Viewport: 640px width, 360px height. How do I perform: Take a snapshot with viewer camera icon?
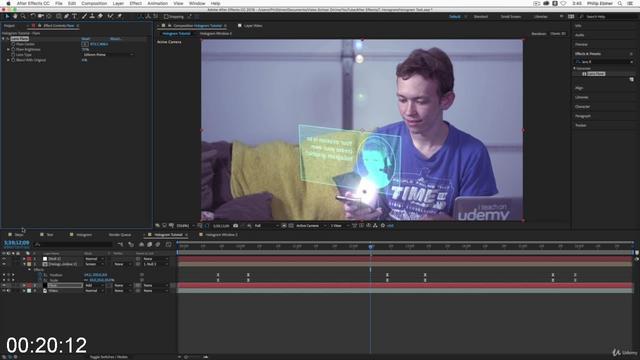point(236,226)
